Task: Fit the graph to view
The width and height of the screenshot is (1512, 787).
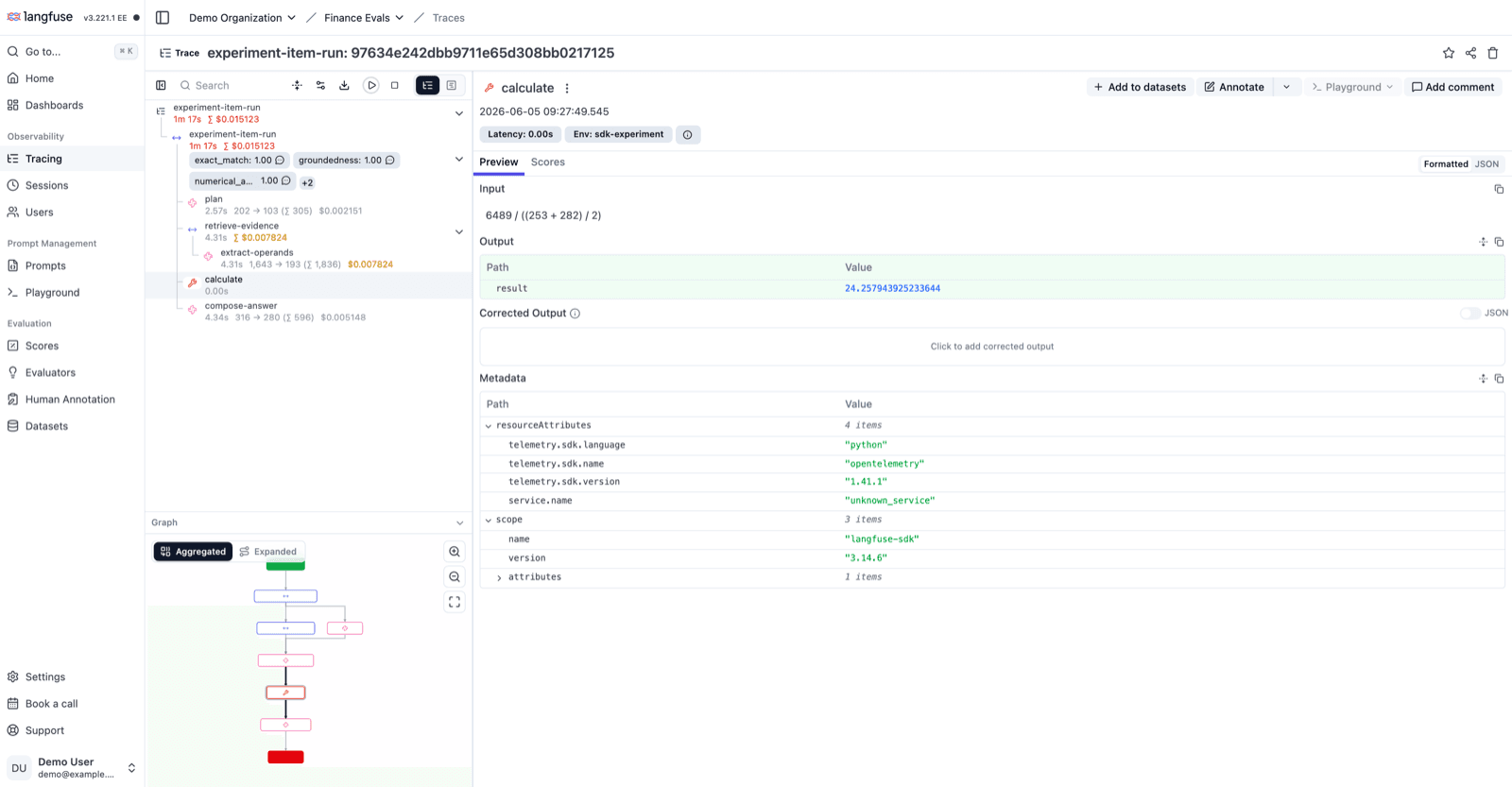Action: [455, 602]
